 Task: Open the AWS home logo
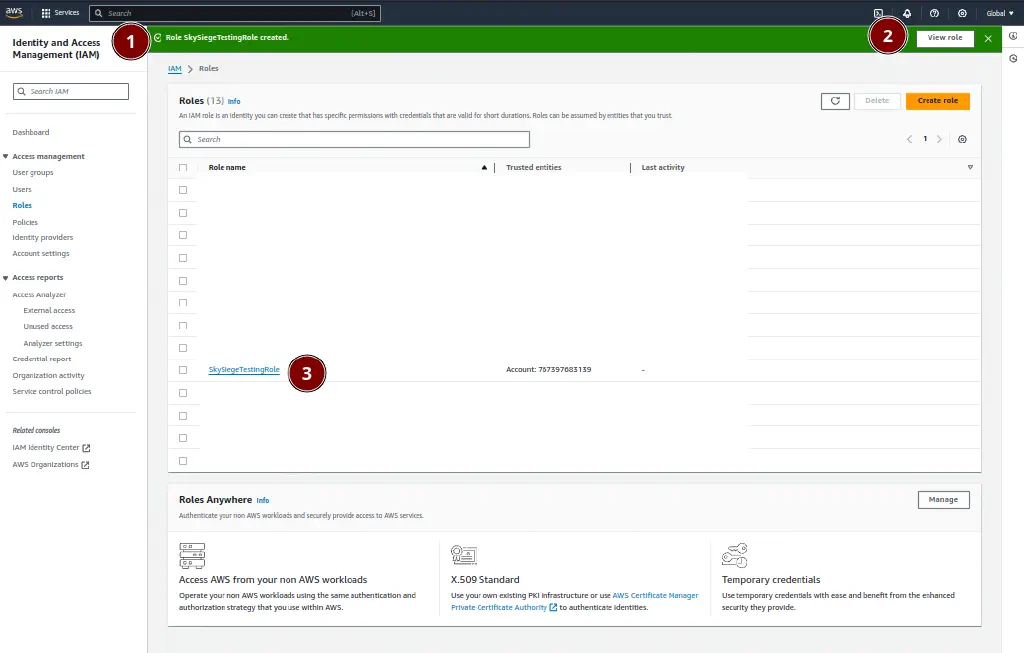pyautogui.click(x=14, y=12)
